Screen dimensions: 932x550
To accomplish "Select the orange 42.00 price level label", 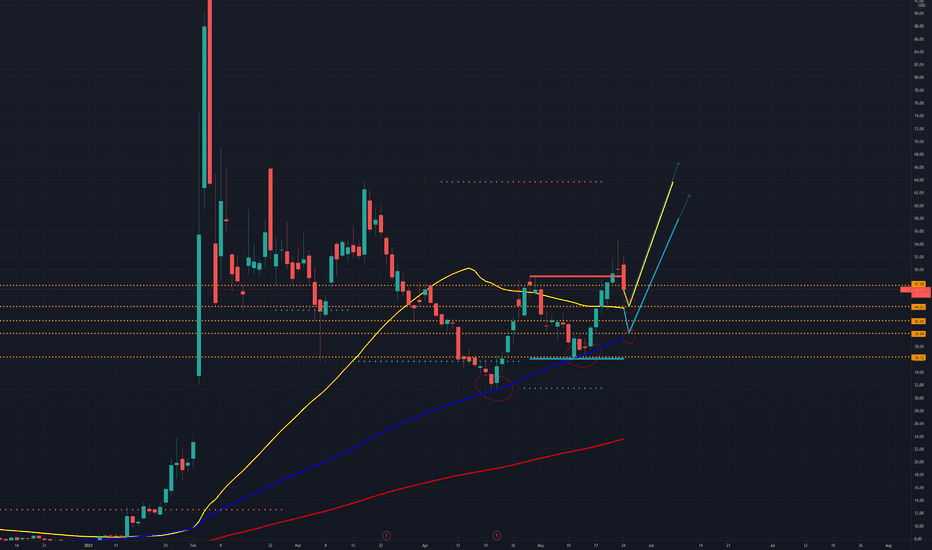I will click(919, 321).
